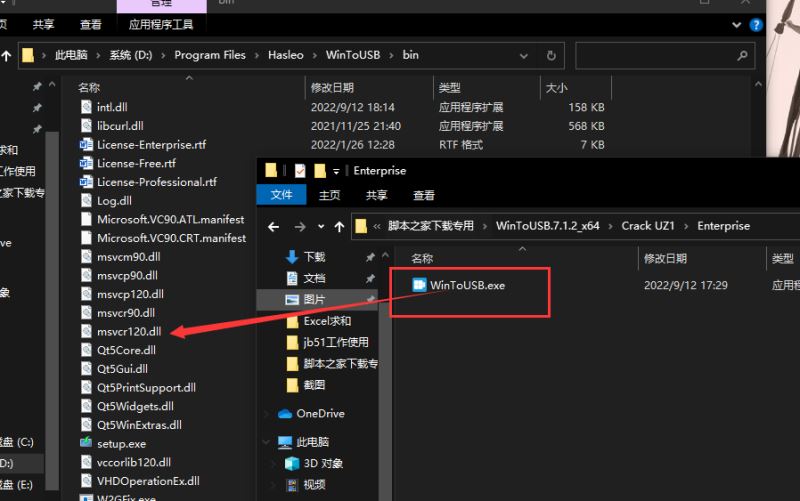
Task: Select setup.exe installer icon
Action: [86, 443]
